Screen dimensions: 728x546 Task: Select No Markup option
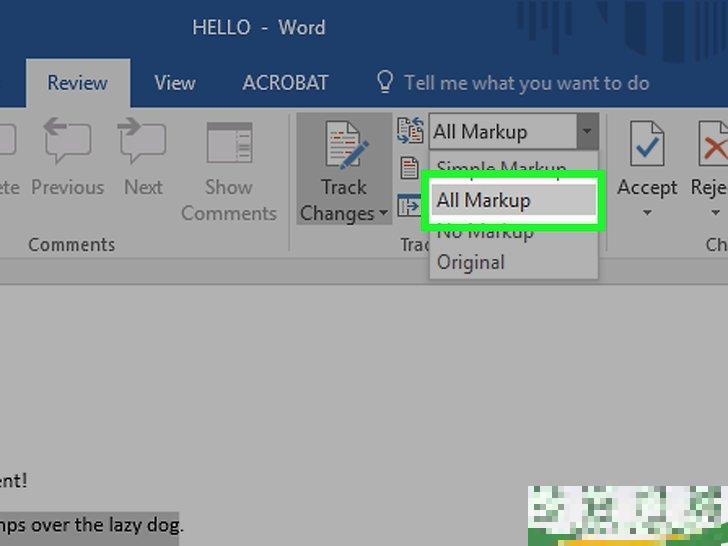click(485, 233)
